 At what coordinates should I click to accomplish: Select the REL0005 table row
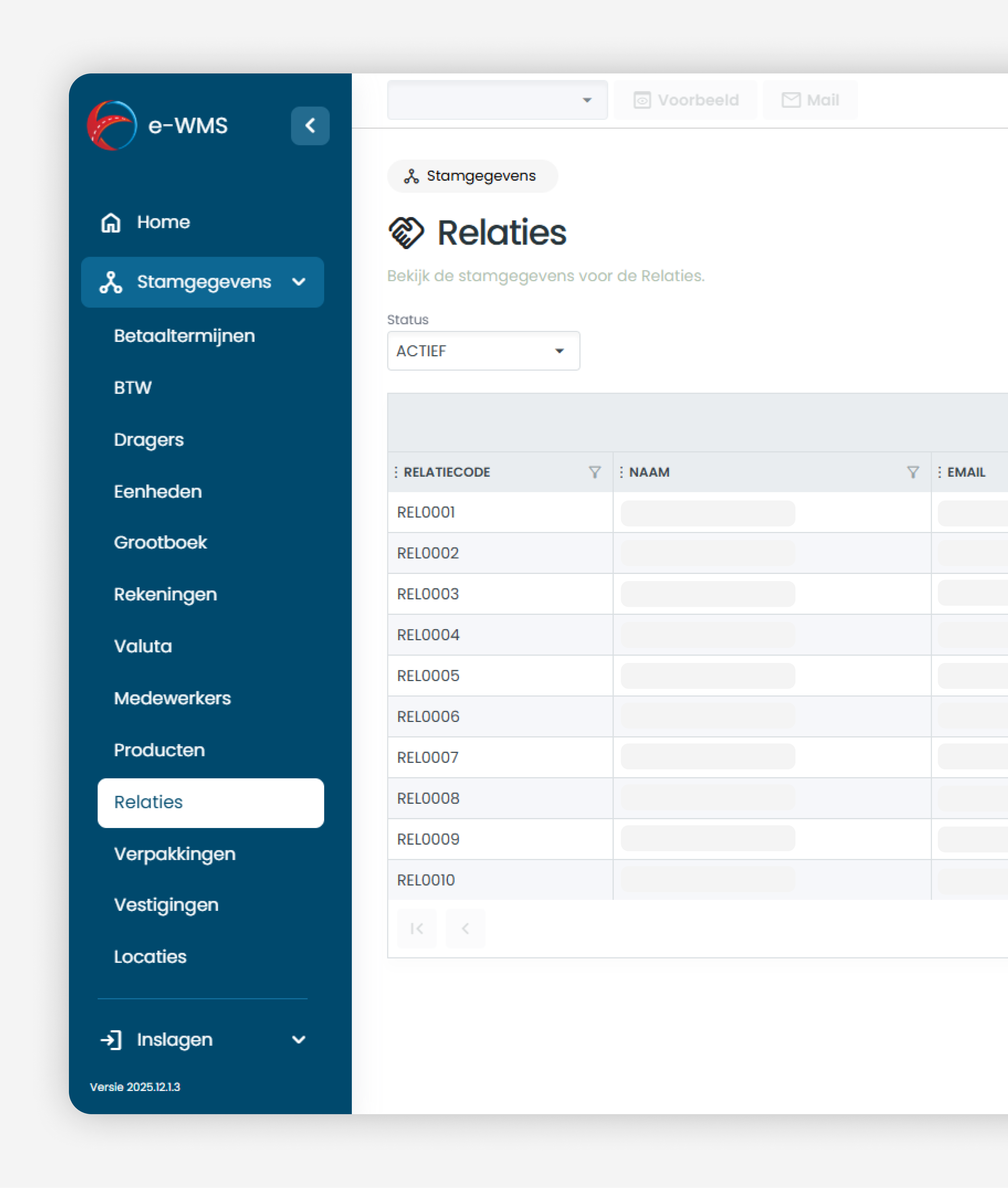tap(428, 676)
